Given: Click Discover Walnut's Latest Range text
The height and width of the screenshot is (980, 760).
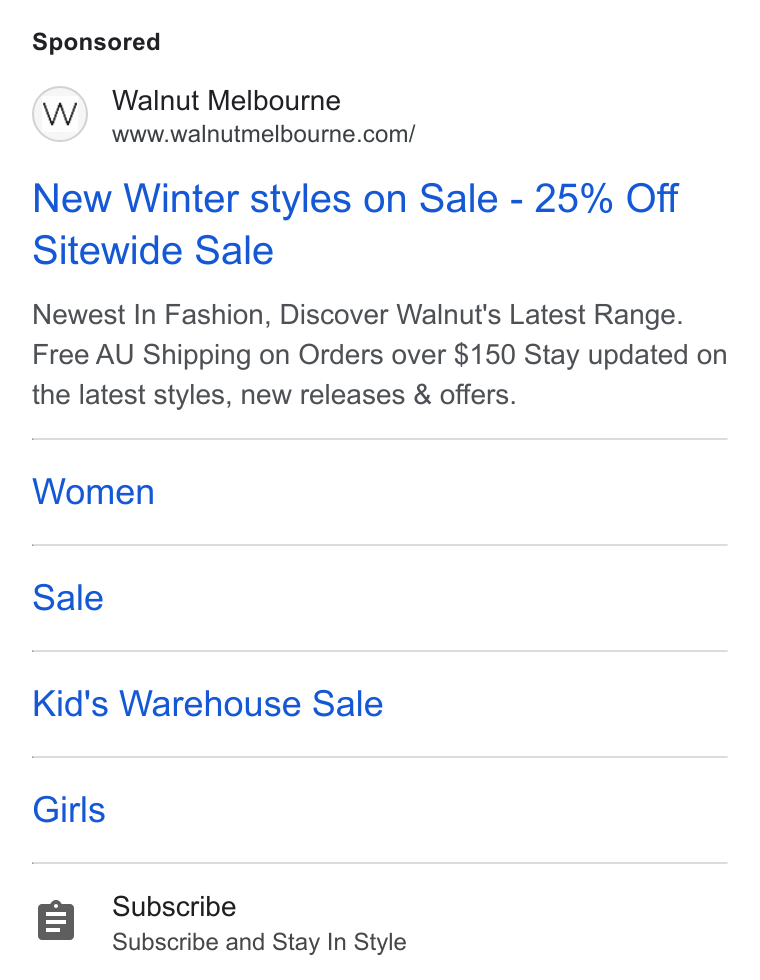Looking at the screenshot, I should pyautogui.click(x=481, y=314).
